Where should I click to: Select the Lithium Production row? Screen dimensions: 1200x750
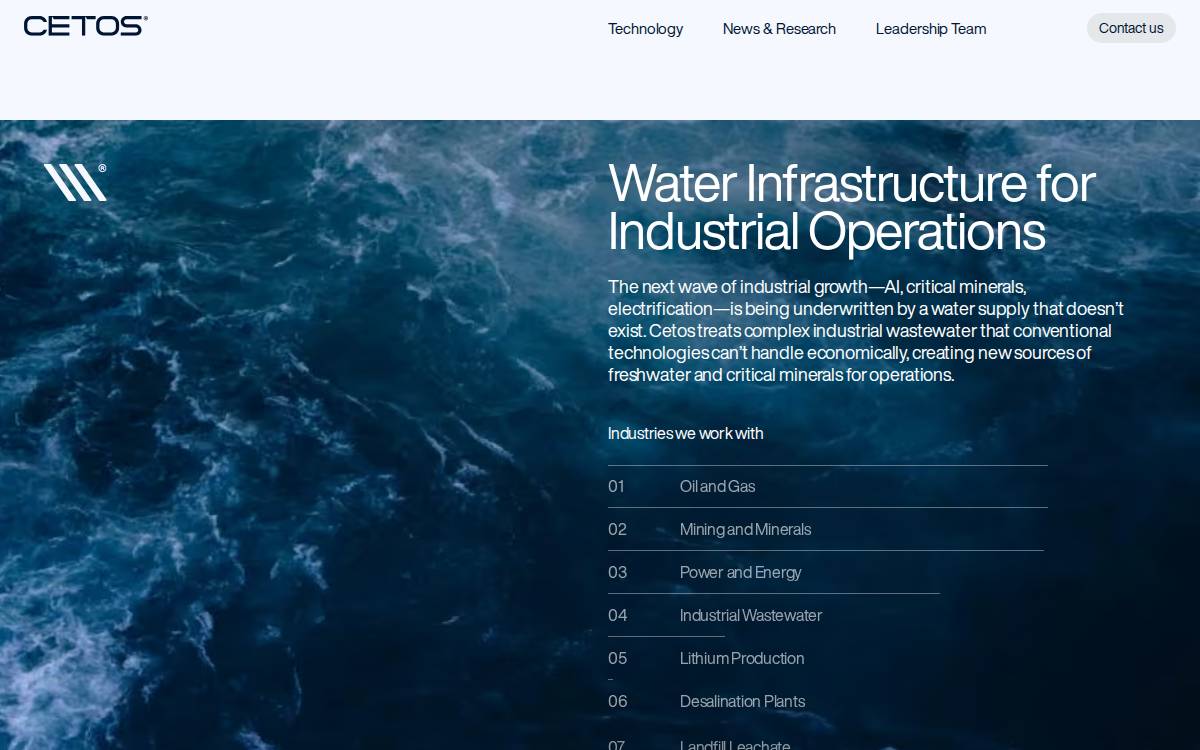828,659
